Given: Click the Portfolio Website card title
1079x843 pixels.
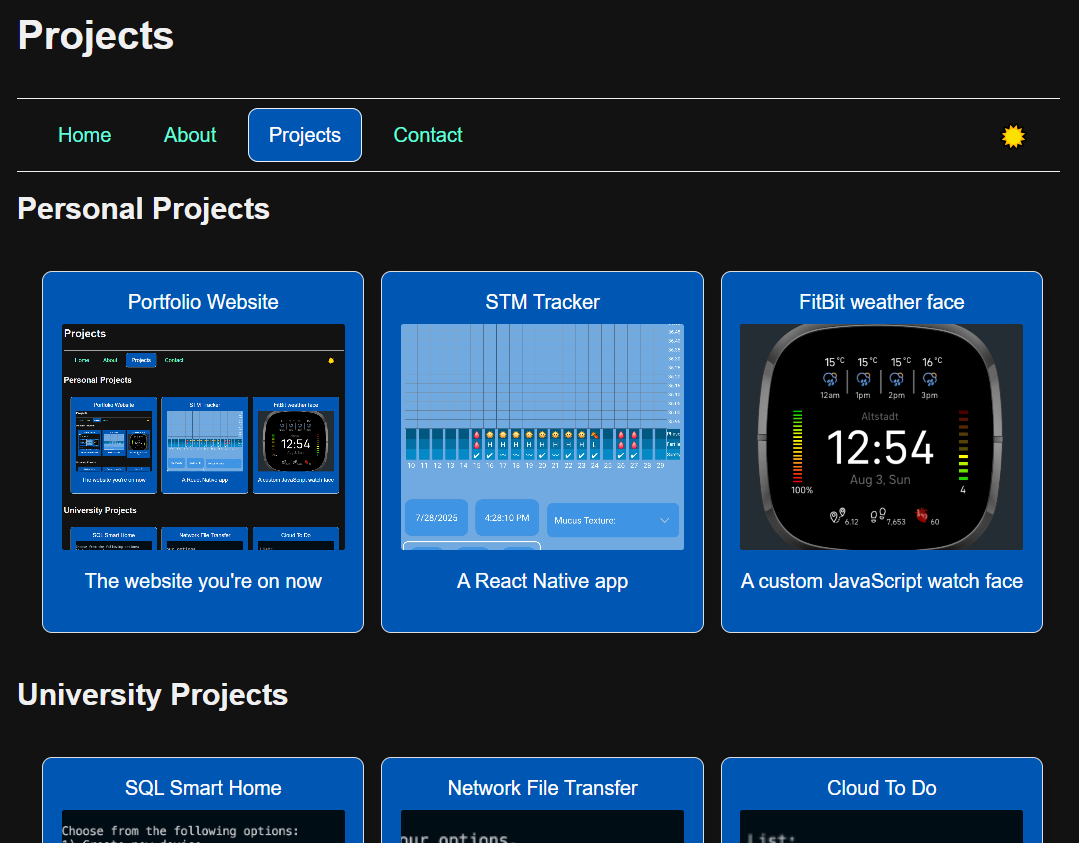Looking at the screenshot, I should [203, 302].
